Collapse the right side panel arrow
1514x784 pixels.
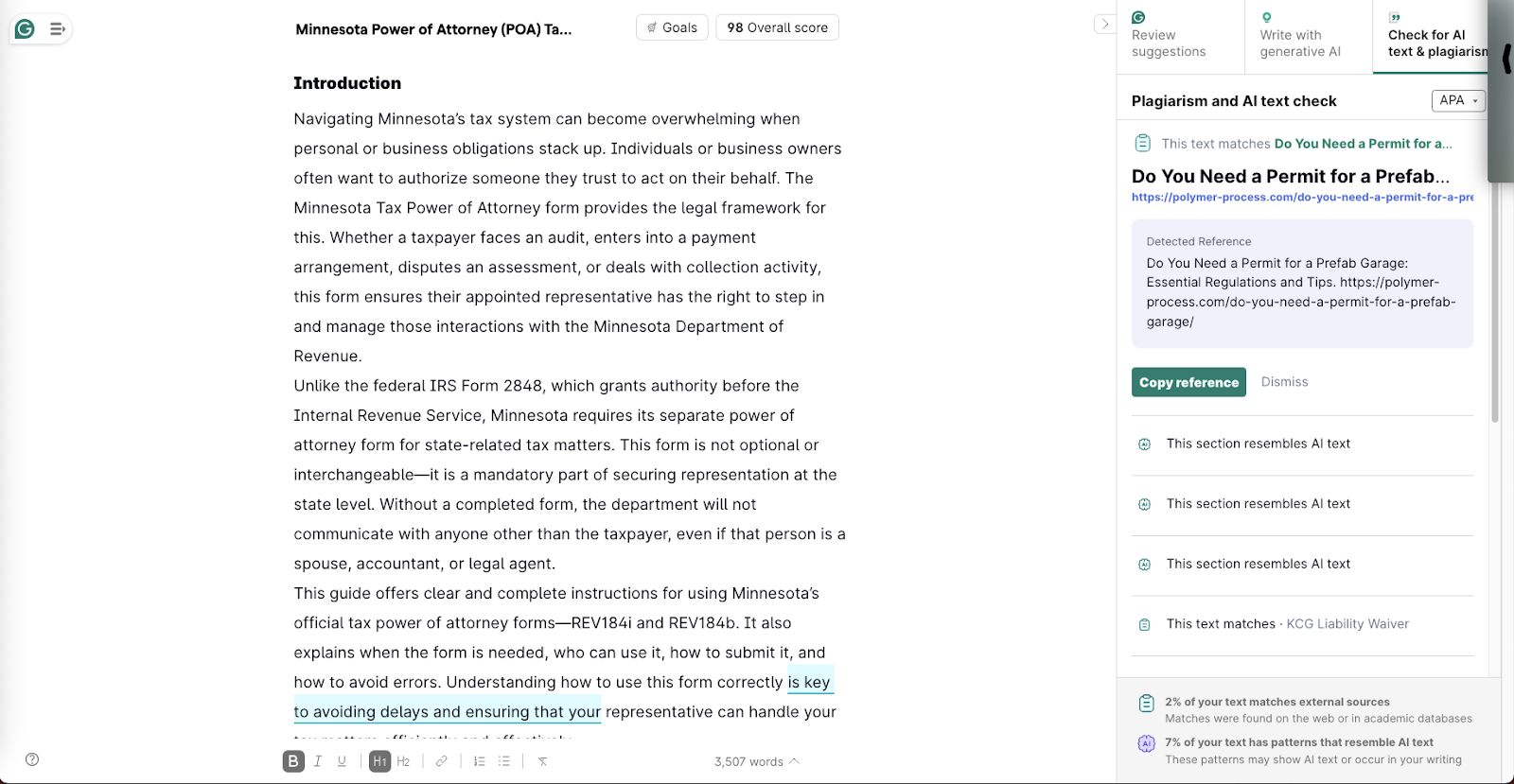pyautogui.click(x=1104, y=24)
